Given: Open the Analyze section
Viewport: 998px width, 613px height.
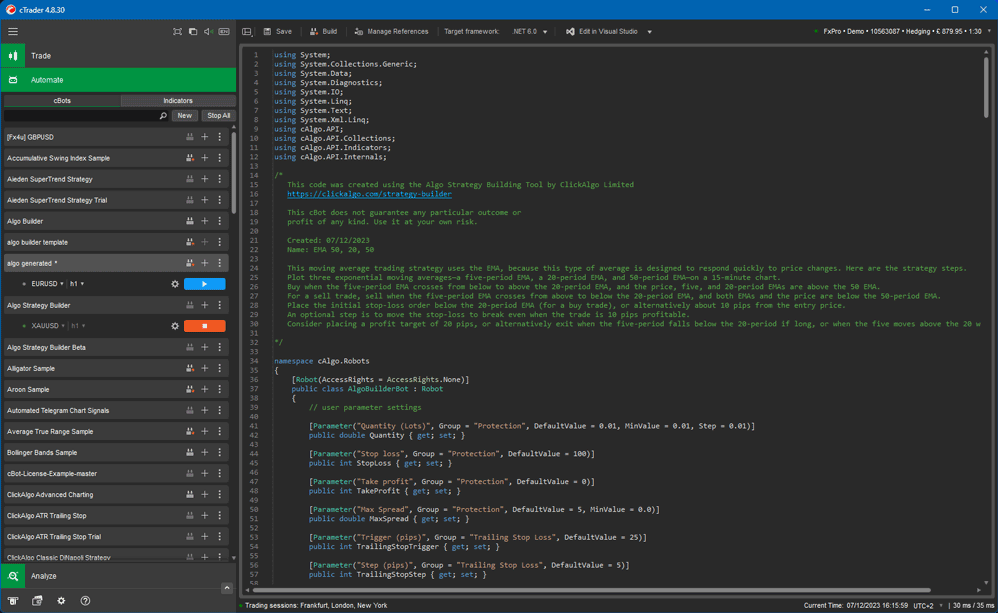Looking at the screenshot, I should 118,576.
